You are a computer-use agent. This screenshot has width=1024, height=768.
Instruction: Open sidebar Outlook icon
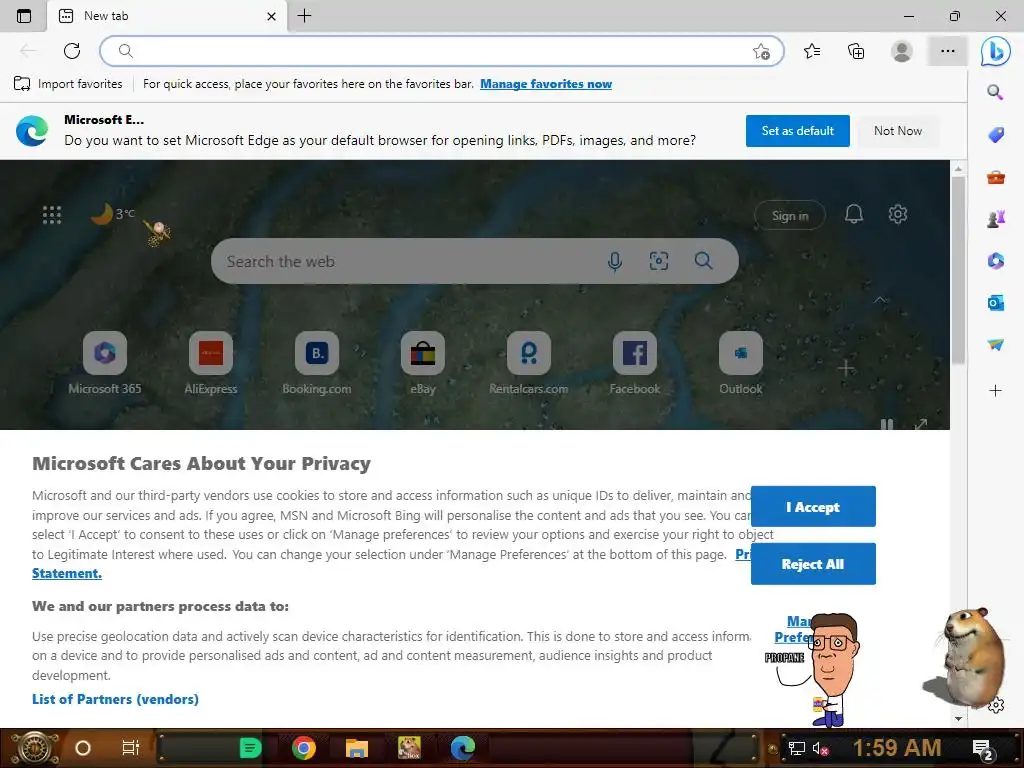[x=995, y=302]
